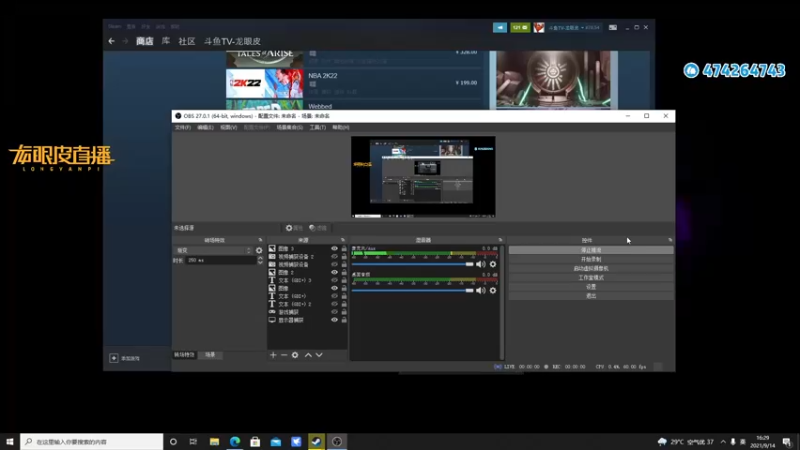
Task: Open 帮助 menu in OBS
Action: 341,127
